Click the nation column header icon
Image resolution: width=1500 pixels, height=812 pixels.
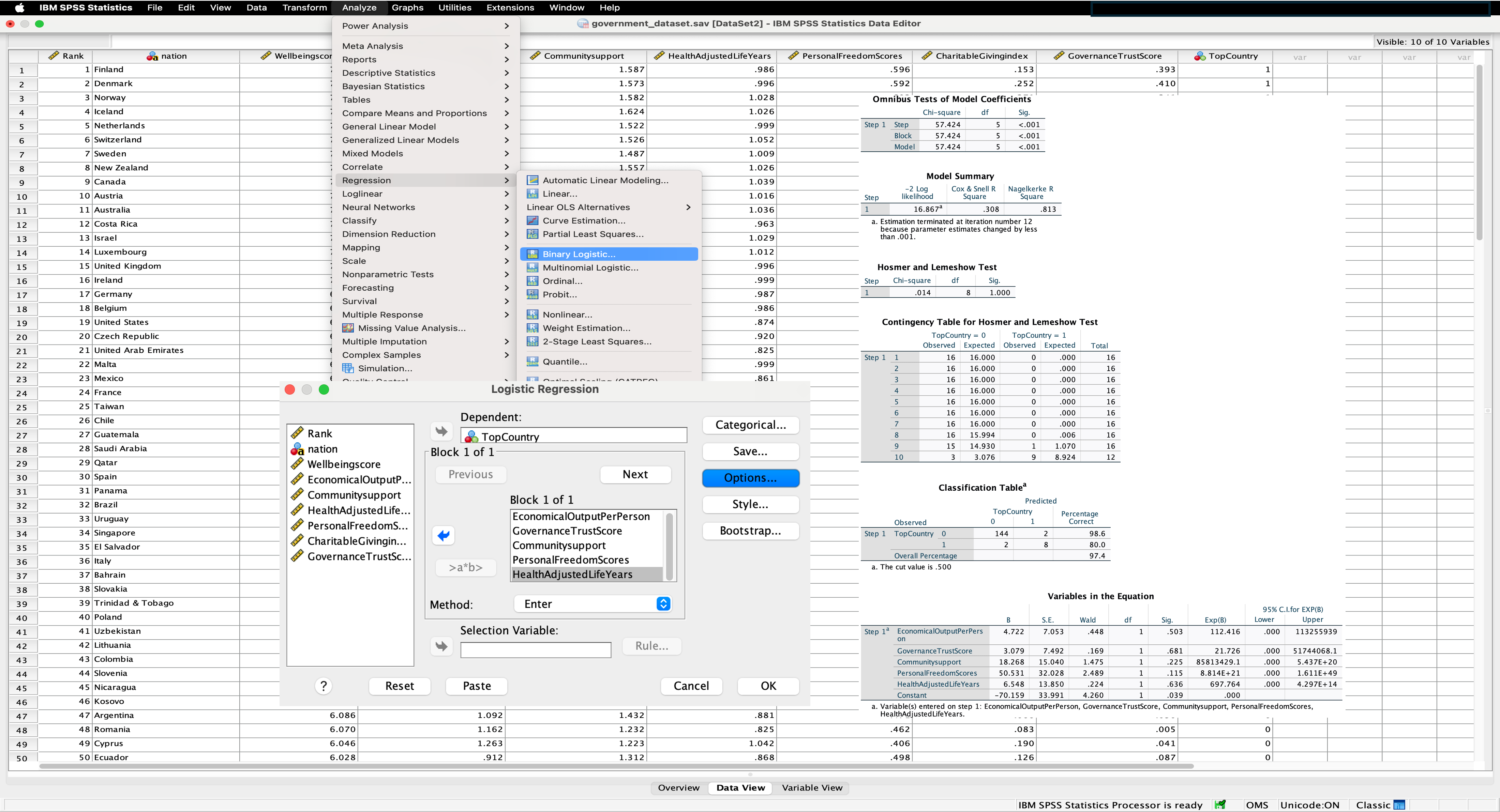(153, 56)
